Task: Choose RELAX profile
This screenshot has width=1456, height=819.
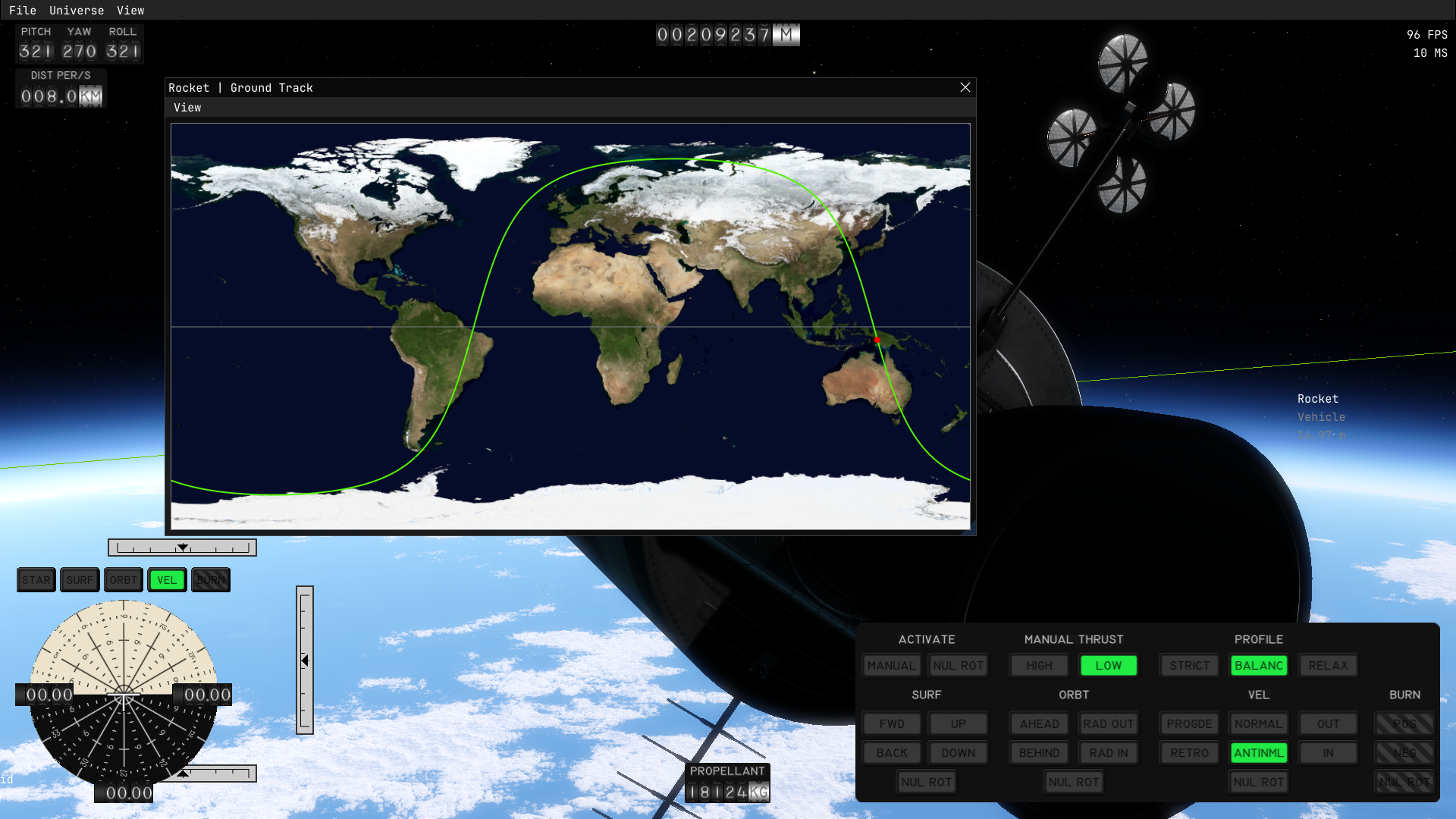Action: click(x=1329, y=666)
